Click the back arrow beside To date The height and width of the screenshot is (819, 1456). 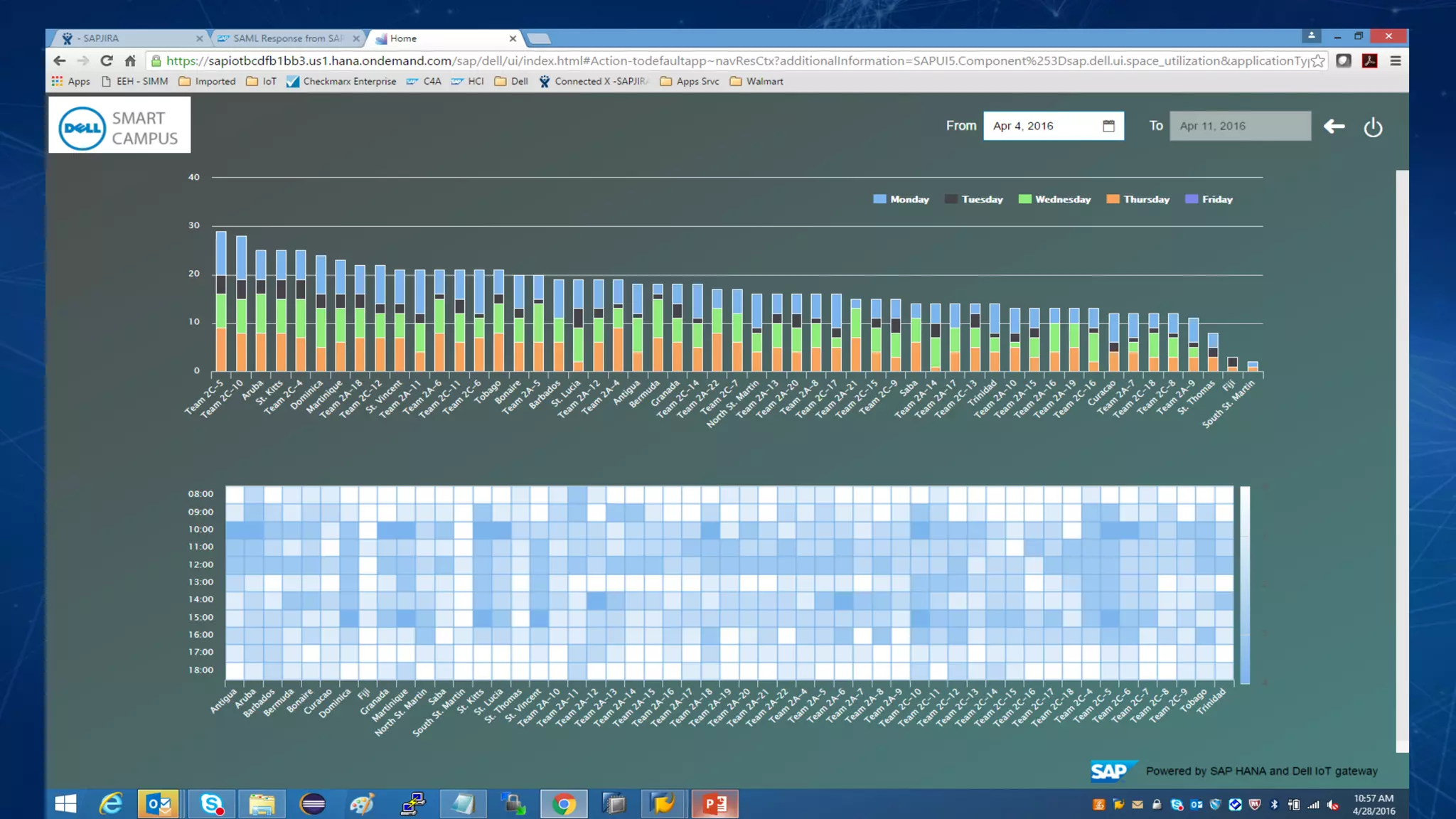[1334, 127]
